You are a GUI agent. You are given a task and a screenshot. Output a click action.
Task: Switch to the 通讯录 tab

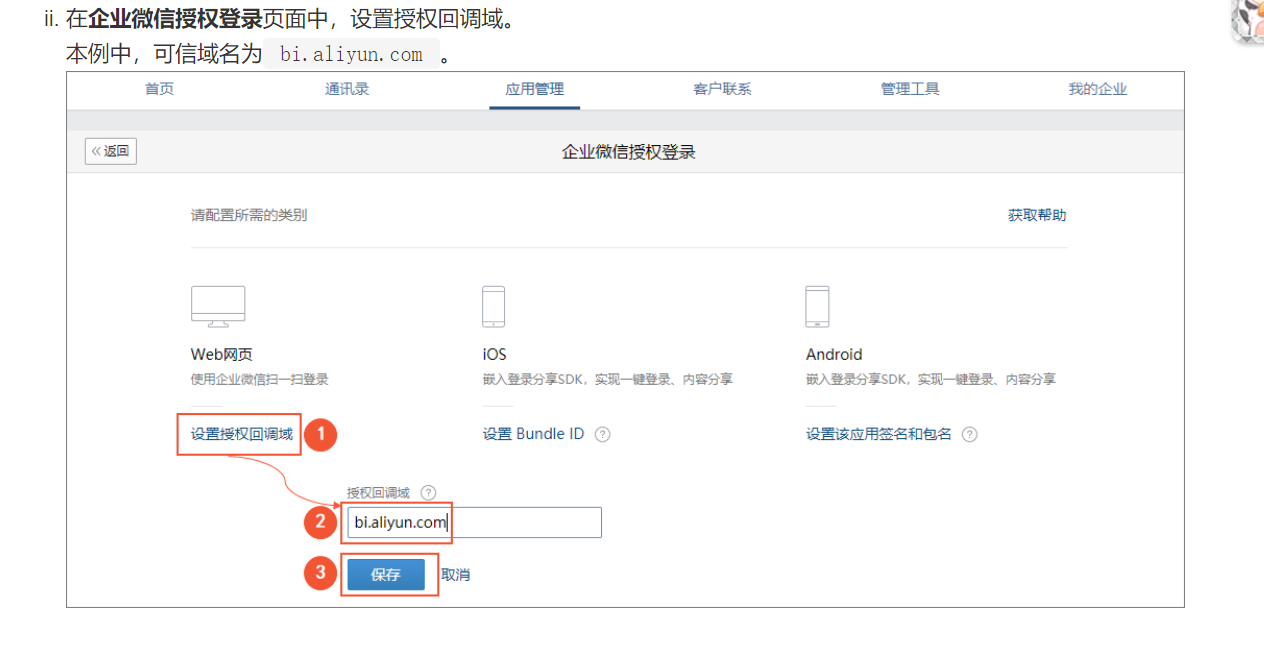(x=347, y=89)
